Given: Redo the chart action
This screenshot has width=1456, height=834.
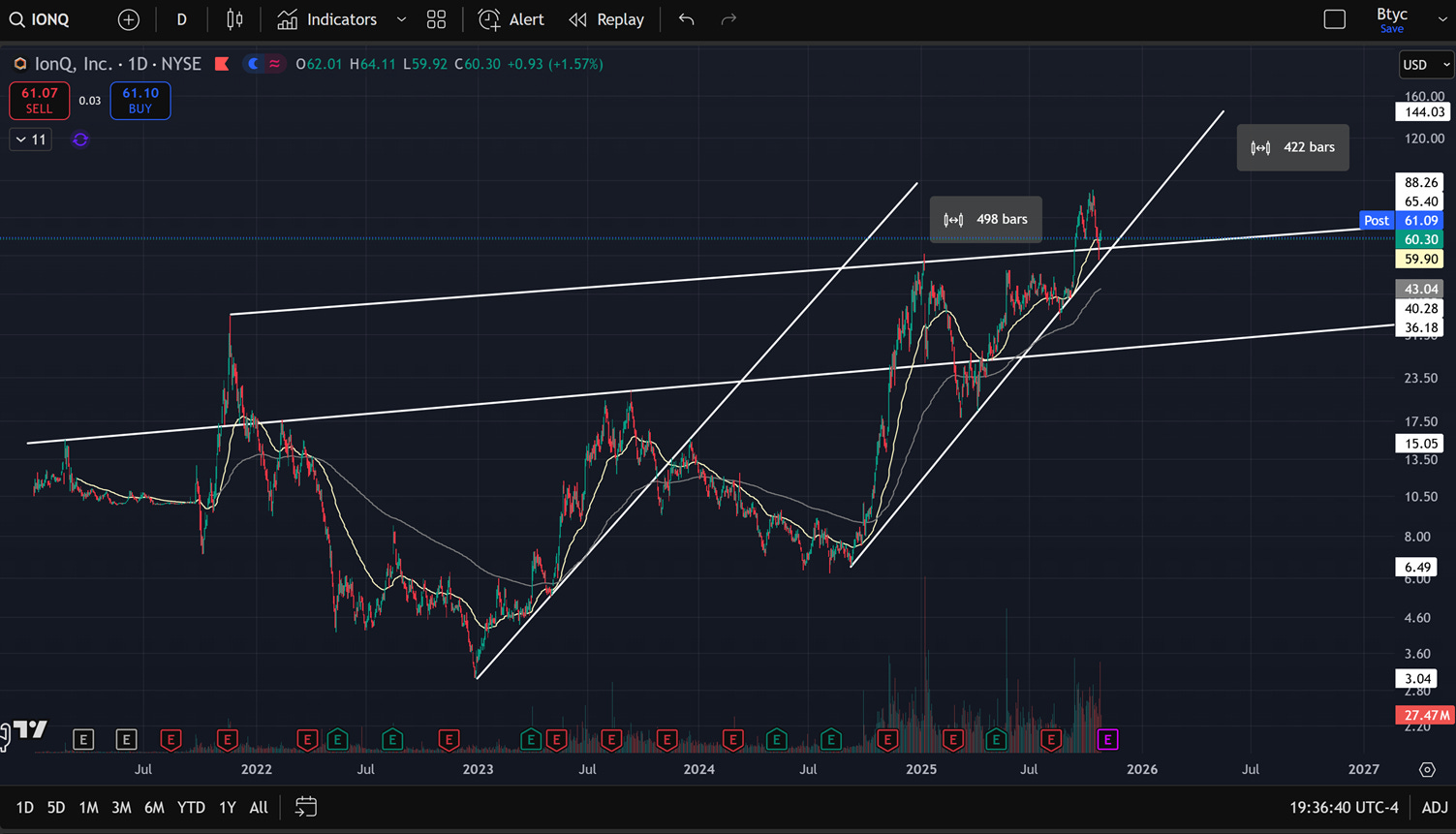Looking at the screenshot, I should click(728, 19).
